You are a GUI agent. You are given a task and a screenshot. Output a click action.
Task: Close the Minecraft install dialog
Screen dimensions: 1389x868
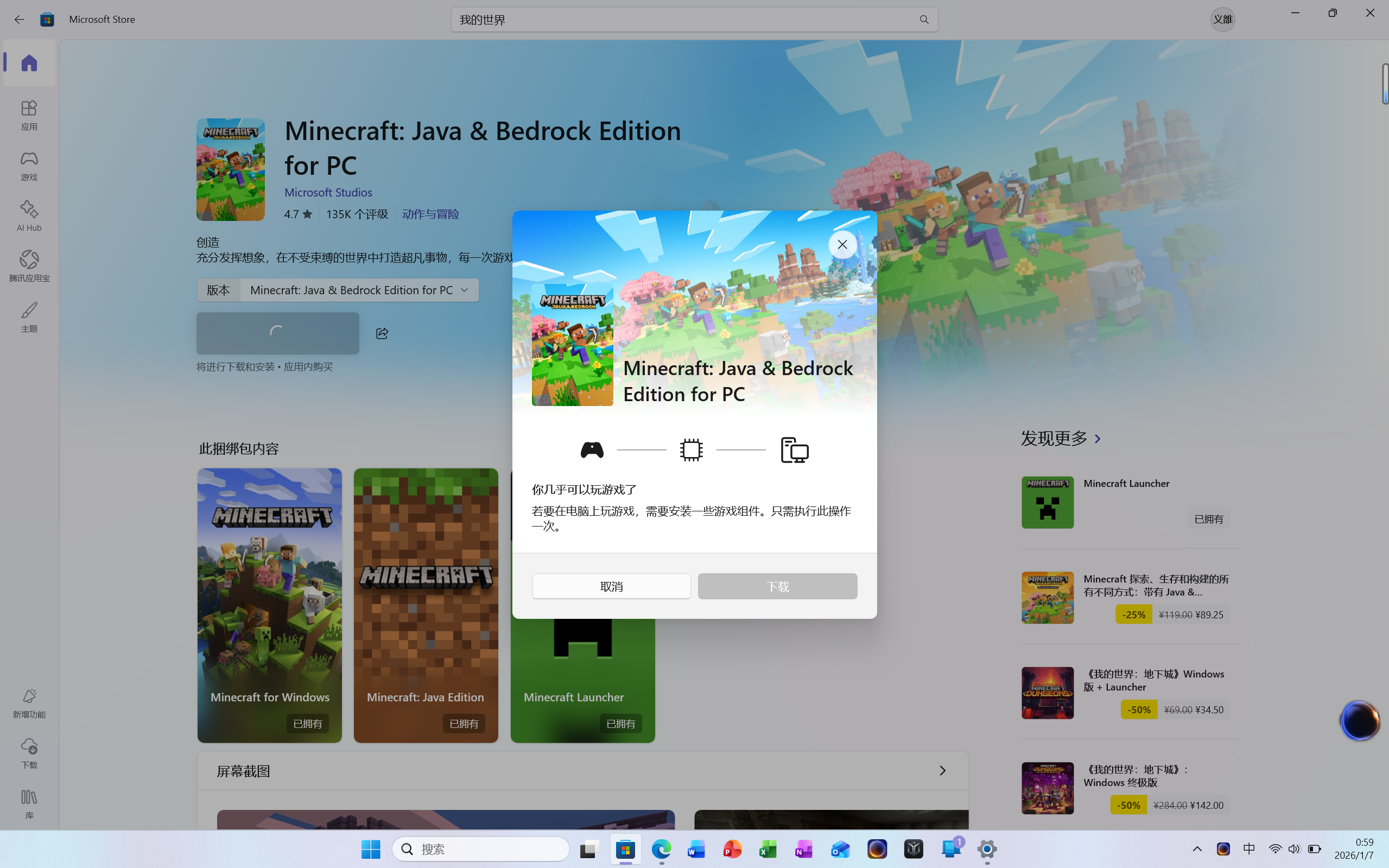(x=842, y=245)
